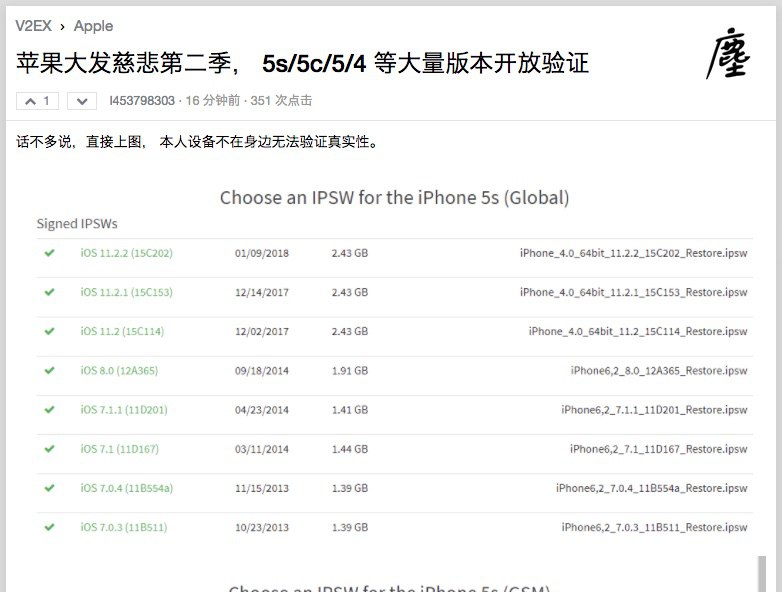Click the release date 09/18/2014
The height and width of the screenshot is (592, 782).
262,371
